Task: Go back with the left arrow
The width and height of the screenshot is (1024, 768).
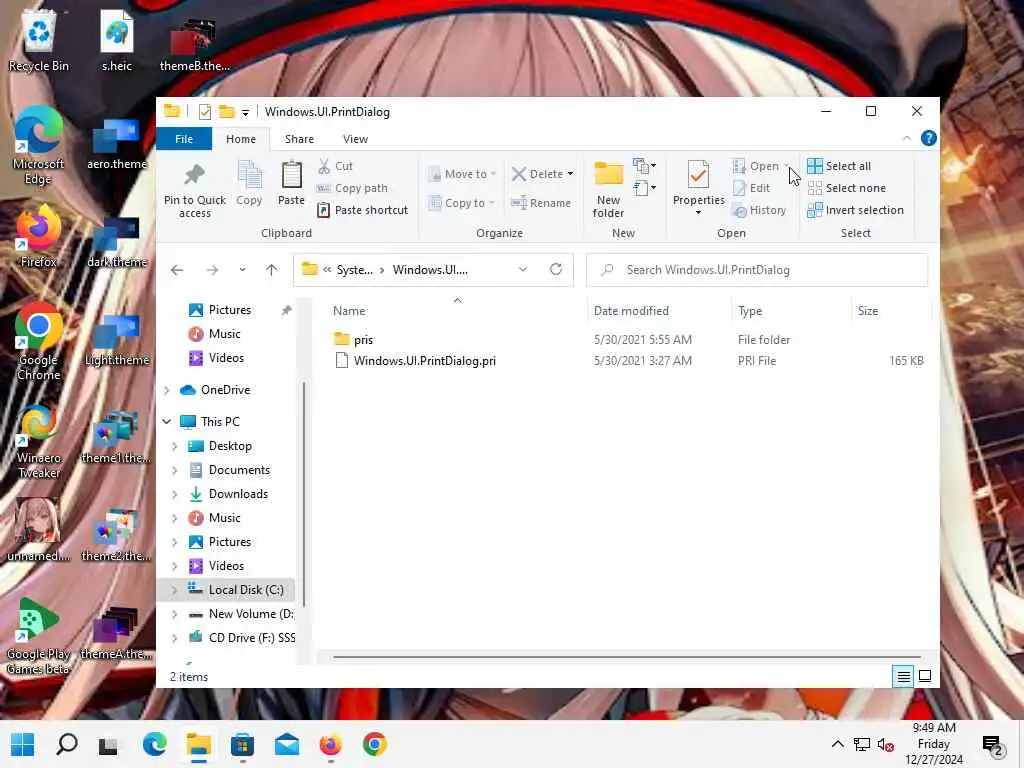Action: pyautogui.click(x=177, y=270)
